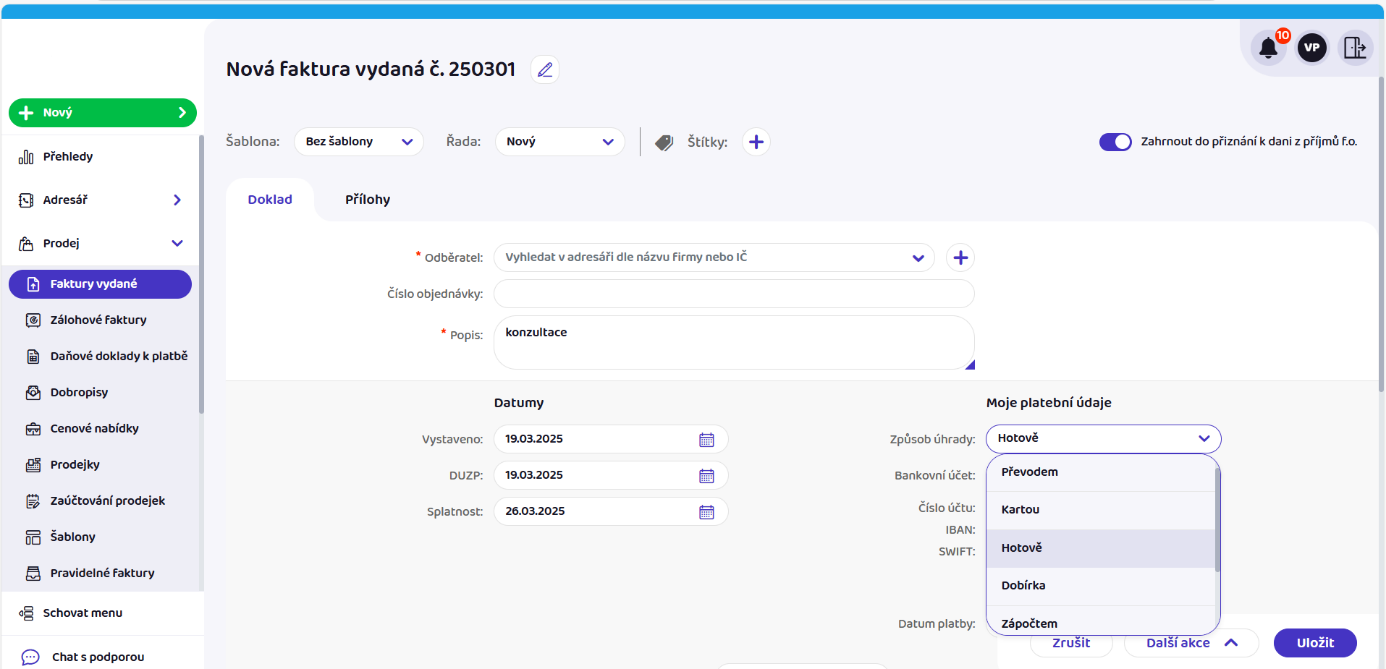Click the Zaúčtování prodejek icon
The image size is (1386, 669).
pyautogui.click(x=33, y=500)
